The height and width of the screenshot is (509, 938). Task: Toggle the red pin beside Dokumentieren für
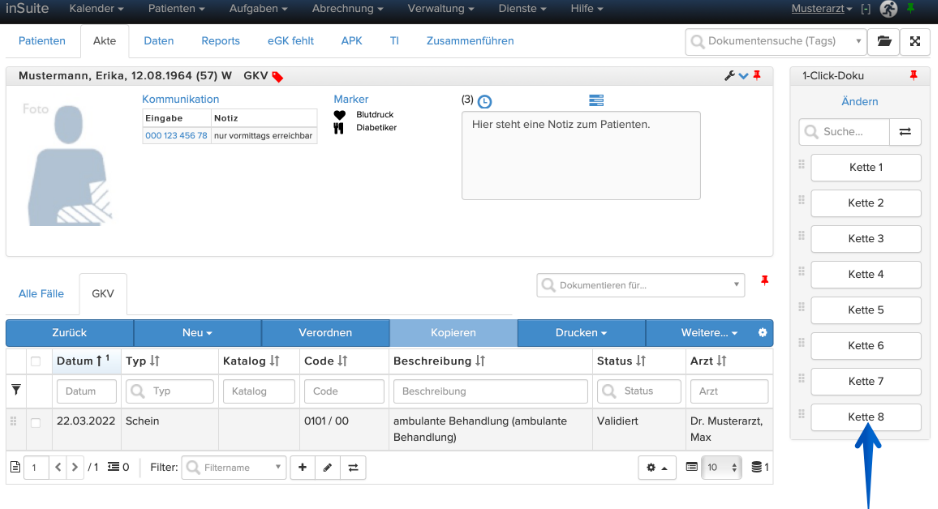[765, 281]
